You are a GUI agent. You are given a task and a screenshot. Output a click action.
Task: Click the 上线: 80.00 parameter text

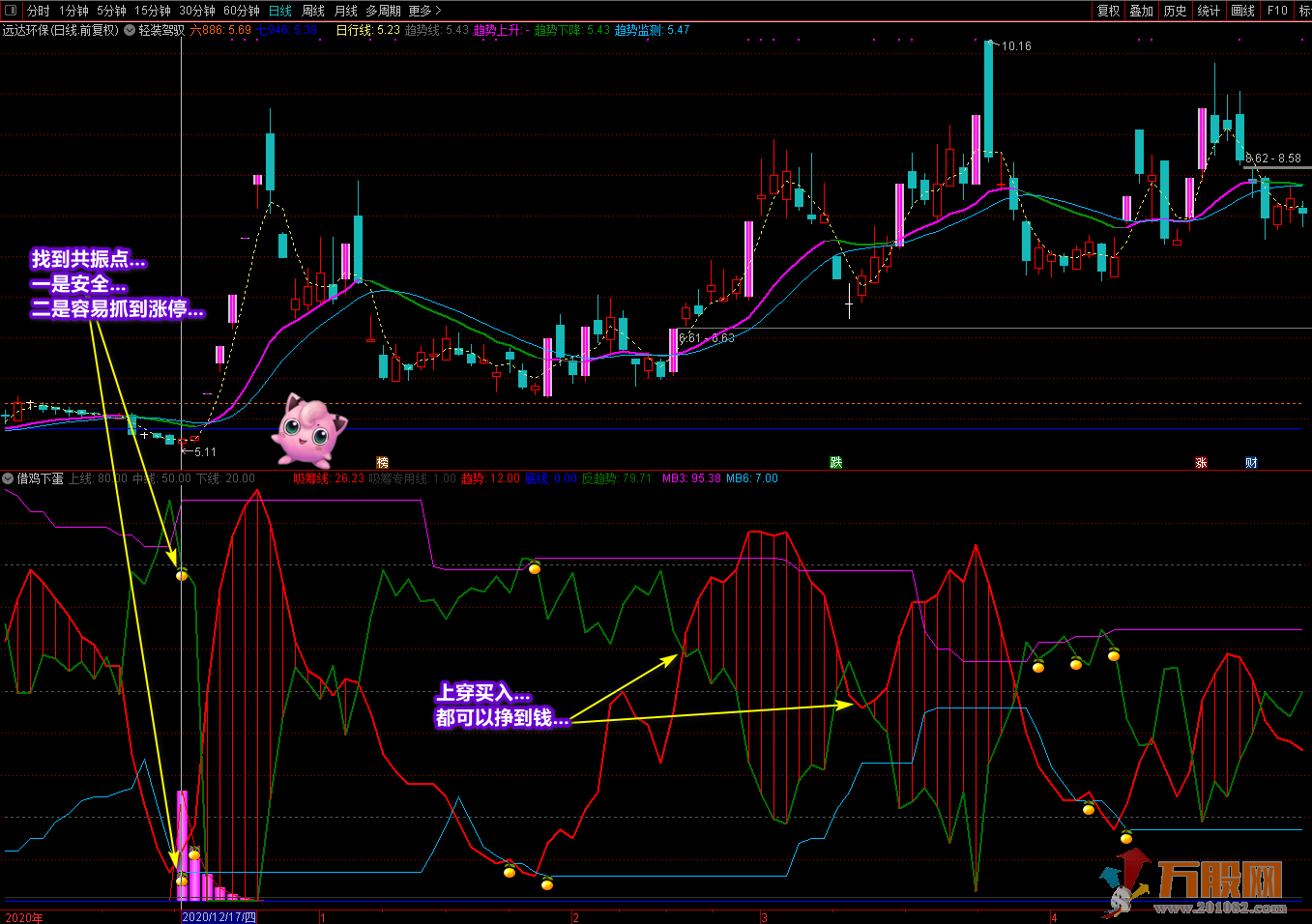click(98, 478)
